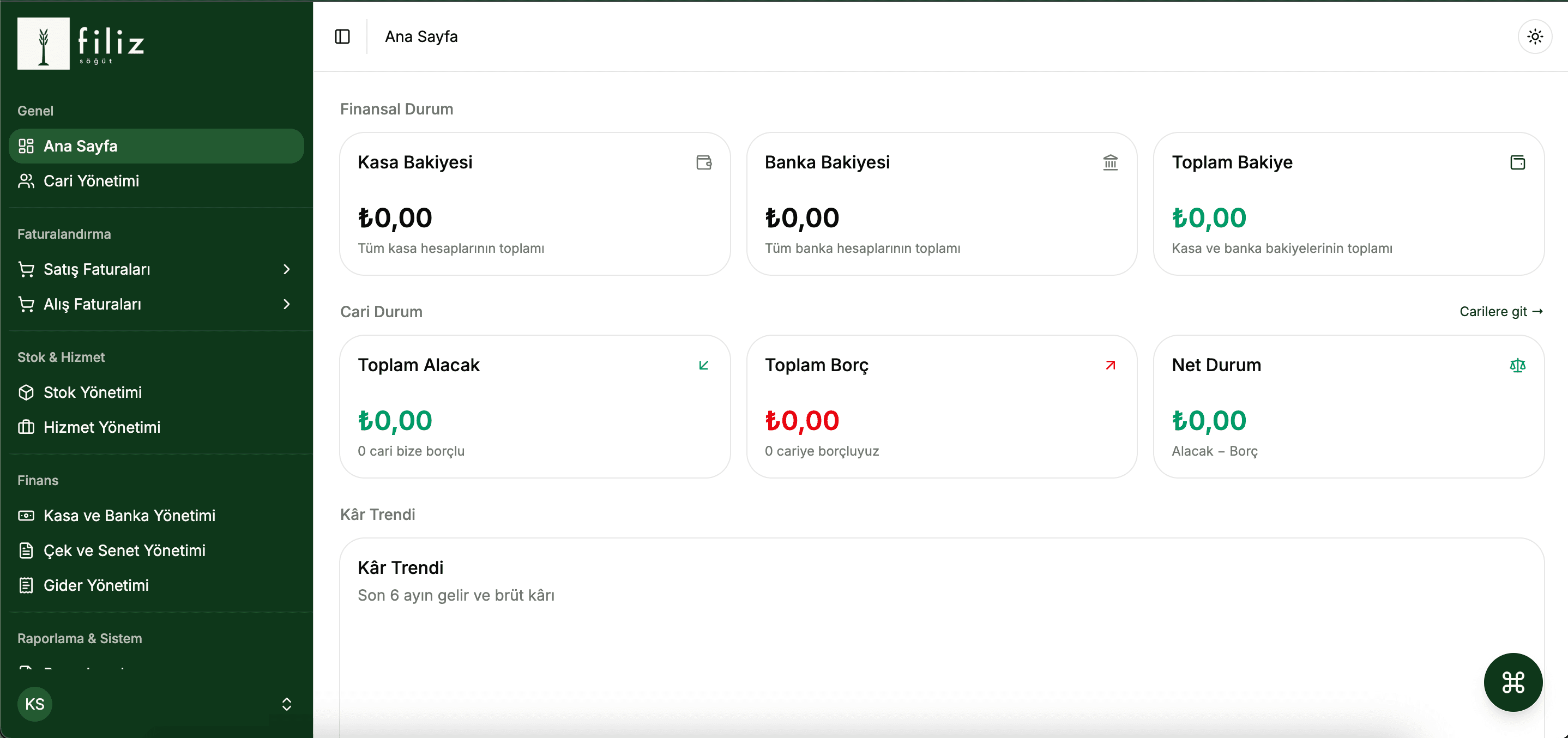The width and height of the screenshot is (1568, 738).
Task: Open Alış Faturaları menu item
Action: tap(156, 304)
